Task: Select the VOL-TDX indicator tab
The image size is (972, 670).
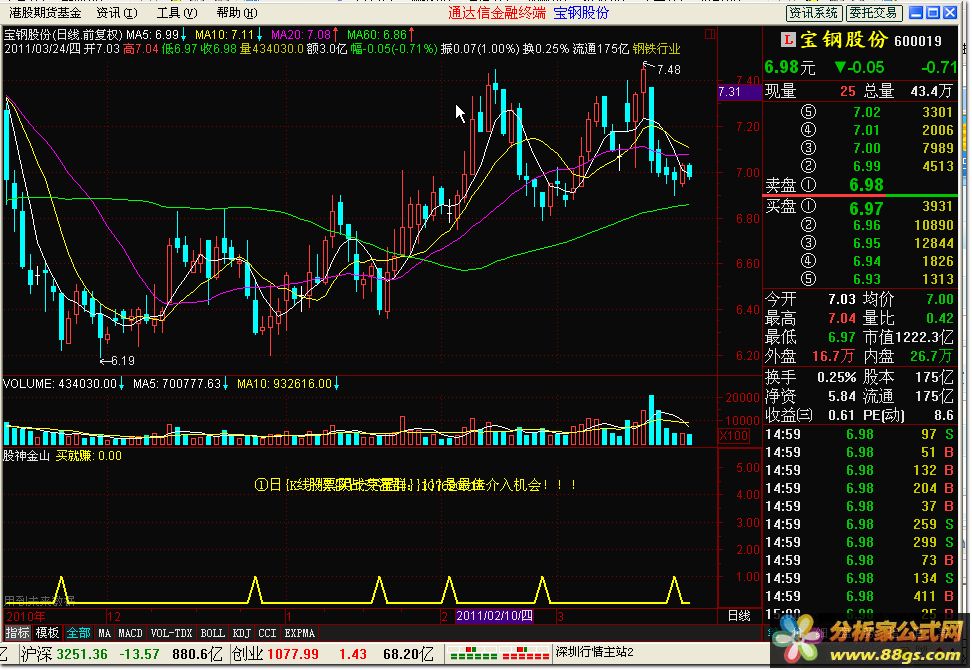Action: coord(172,633)
